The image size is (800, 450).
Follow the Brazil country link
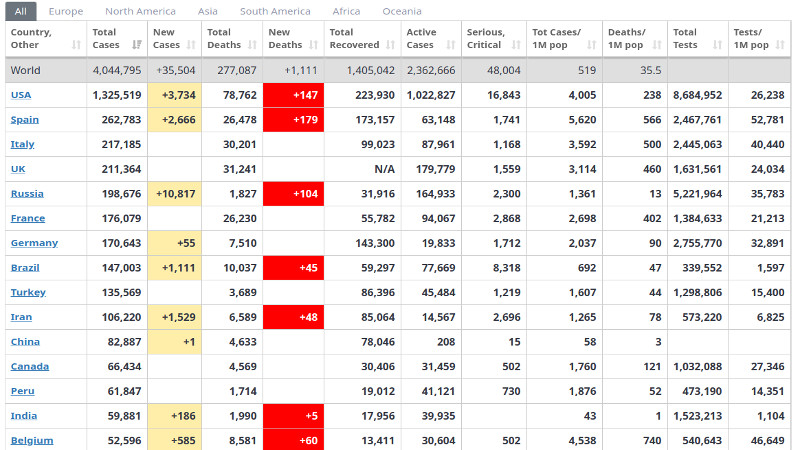[x=25, y=268]
